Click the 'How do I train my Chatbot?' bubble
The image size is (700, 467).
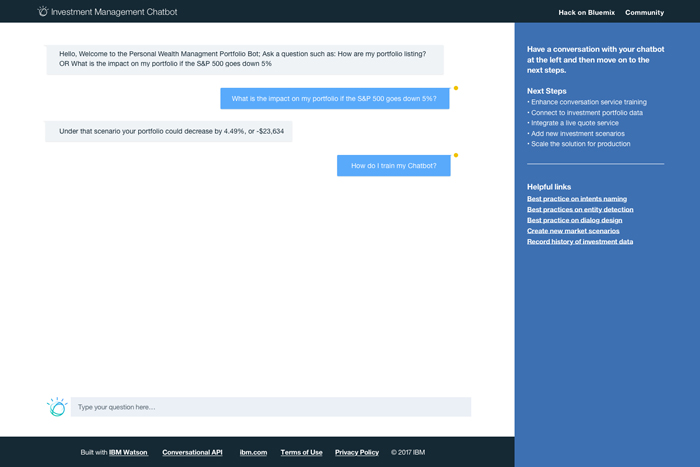(394, 166)
